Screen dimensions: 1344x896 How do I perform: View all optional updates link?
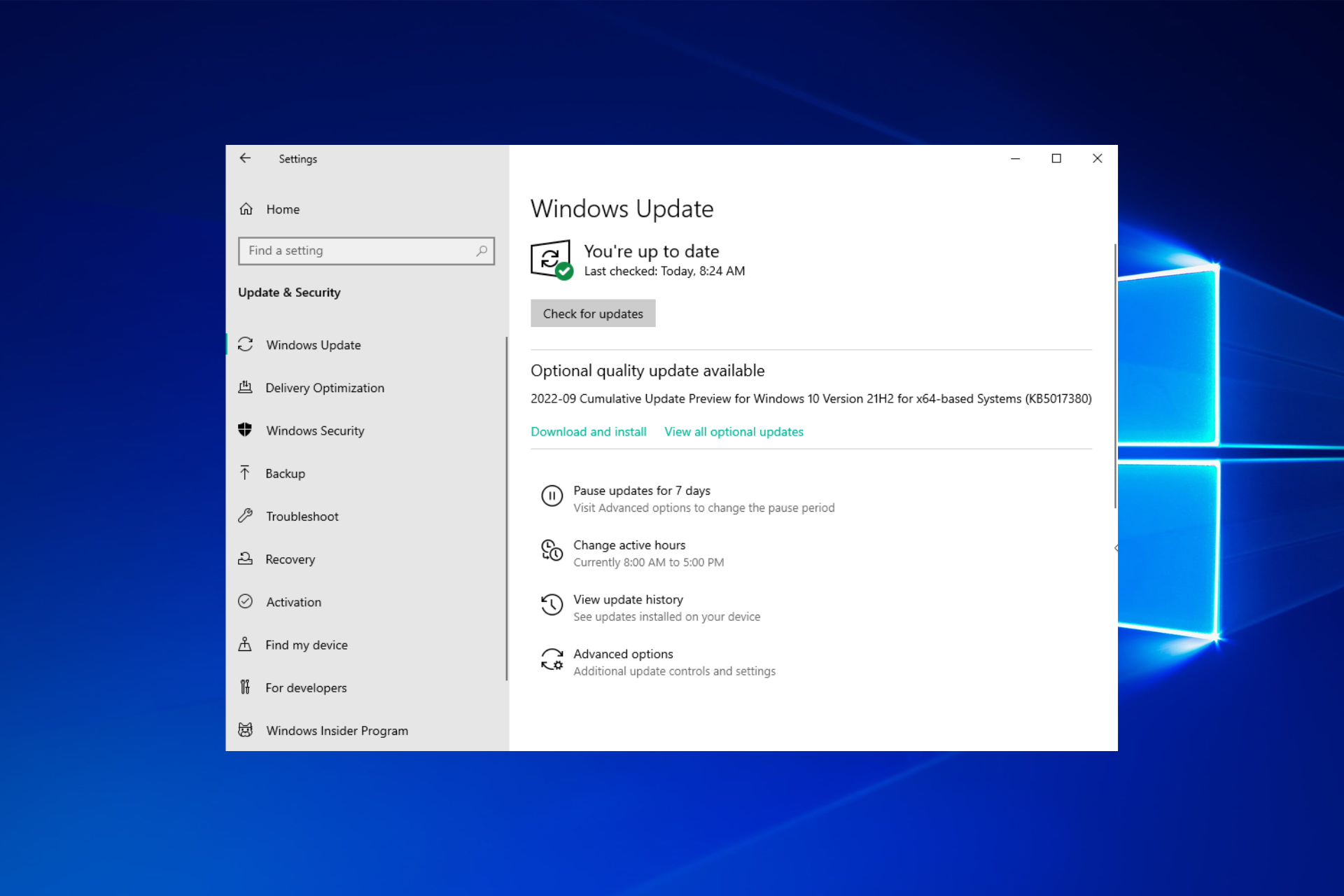coord(734,431)
